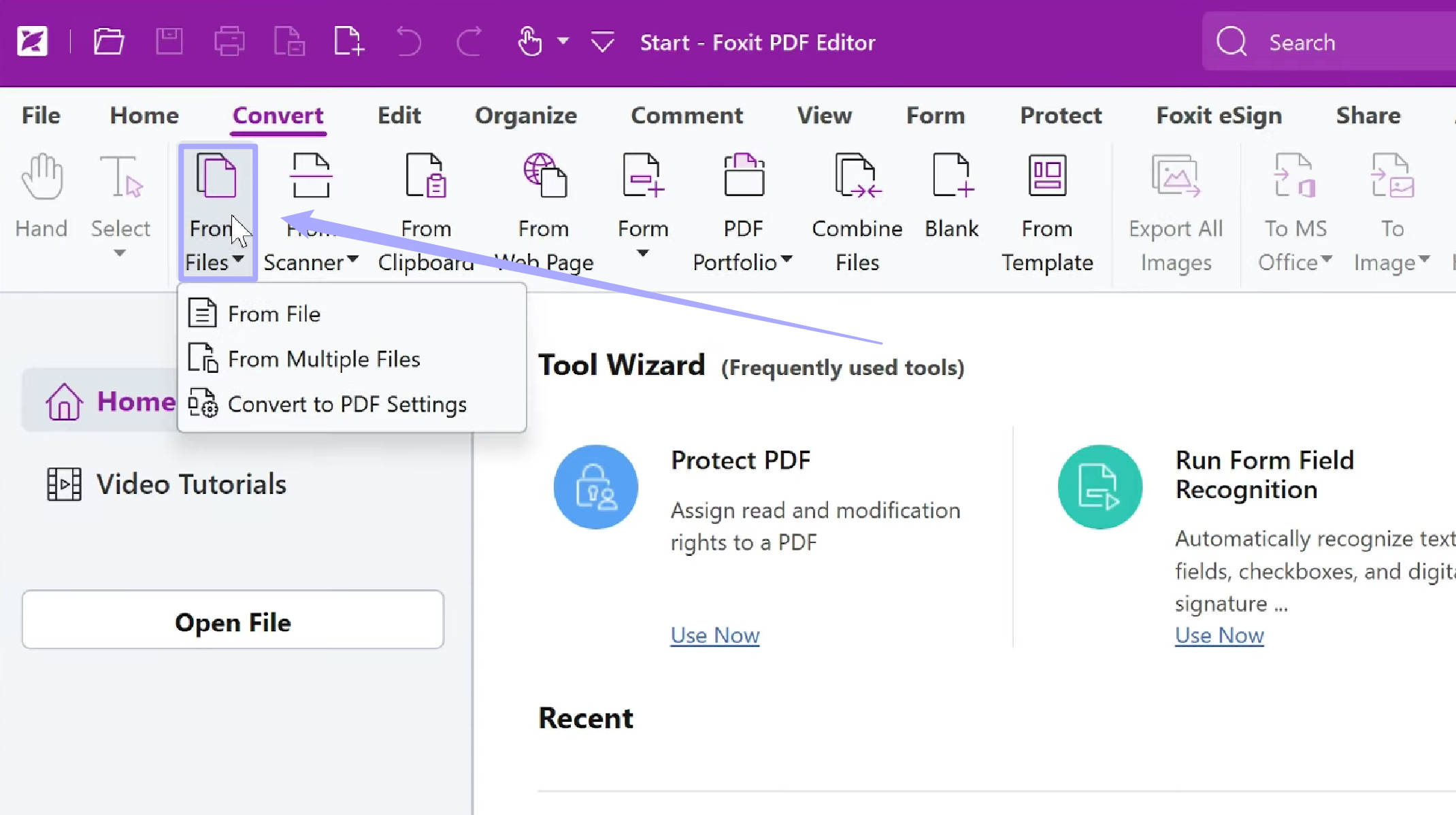This screenshot has height=815, width=1456.
Task: Open the To Image export tool
Action: tap(1391, 204)
